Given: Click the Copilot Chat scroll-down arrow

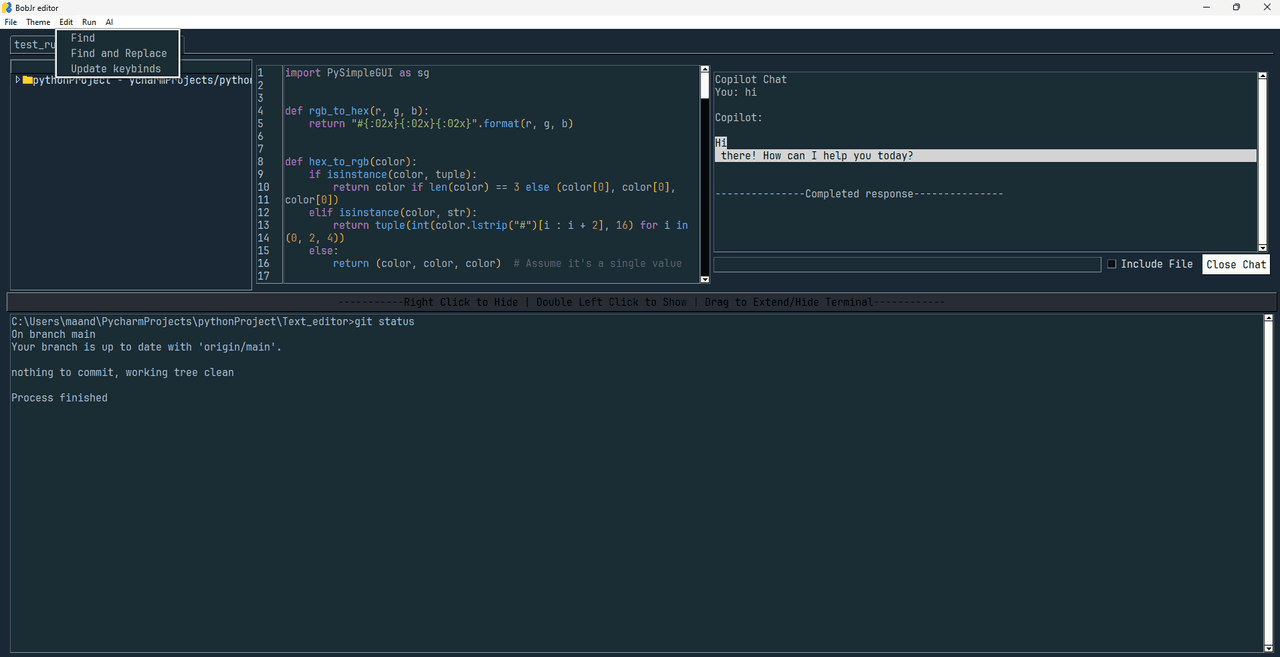Looking at the screenshot, I should 1261,247.
